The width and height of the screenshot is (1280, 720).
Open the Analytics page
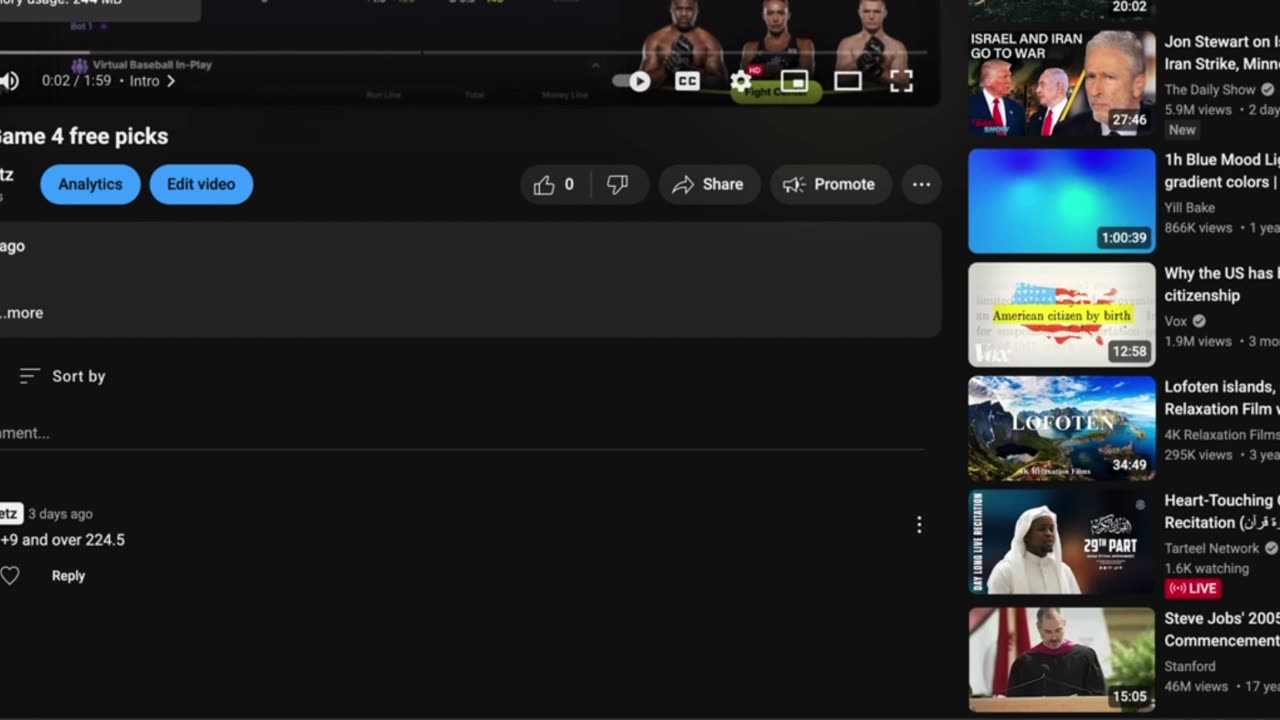click(90, 184)
